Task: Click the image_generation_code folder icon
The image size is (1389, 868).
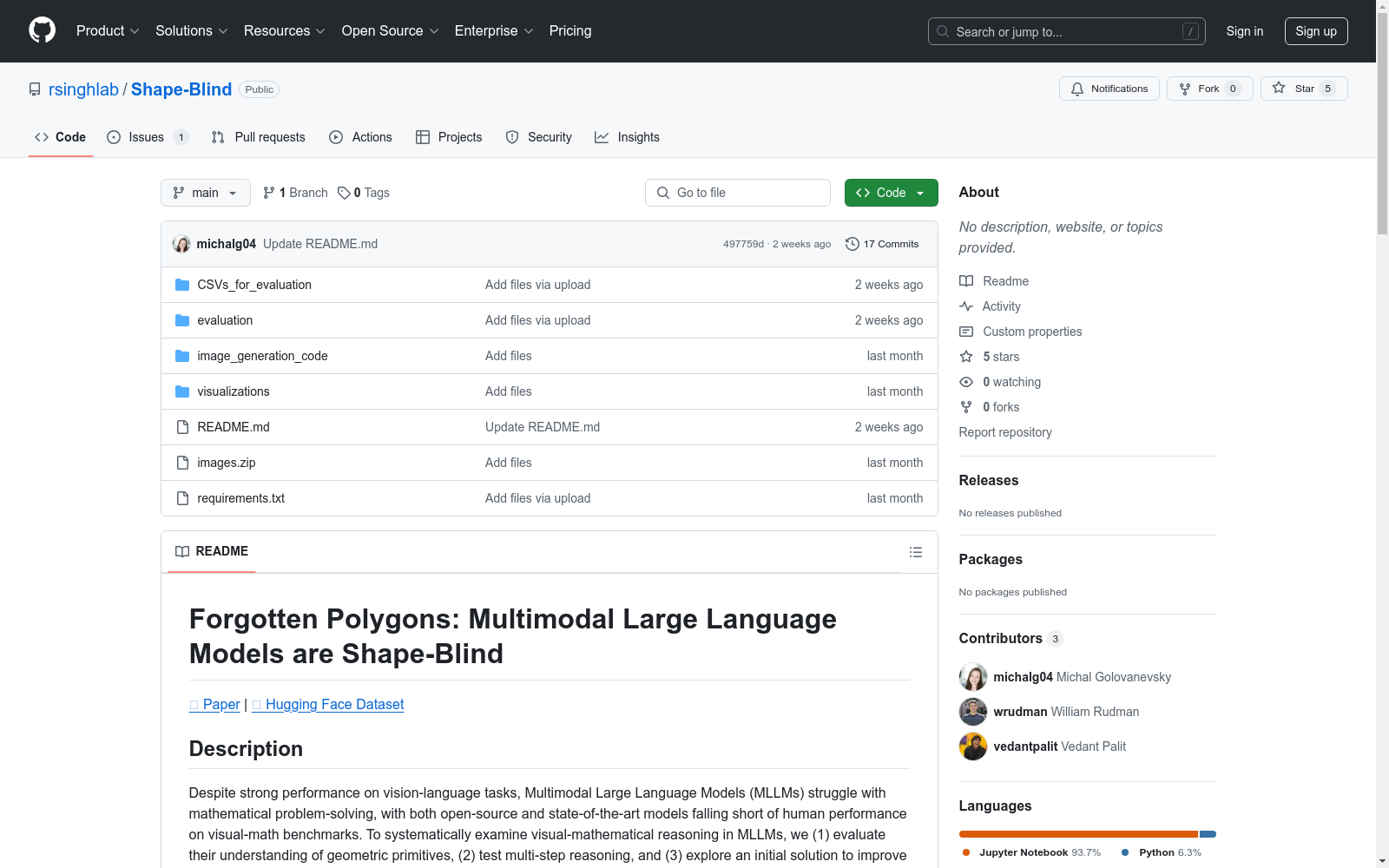Action: pyautogui.click(x=182, y=356)
